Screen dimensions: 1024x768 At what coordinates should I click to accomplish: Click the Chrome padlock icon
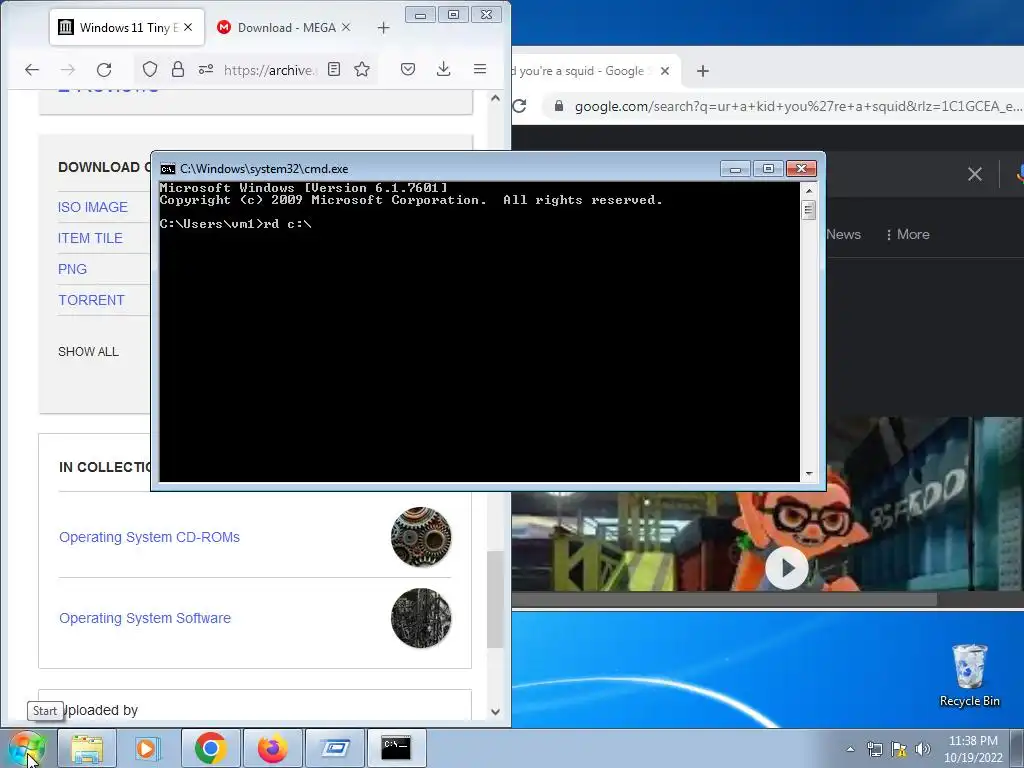558,106
